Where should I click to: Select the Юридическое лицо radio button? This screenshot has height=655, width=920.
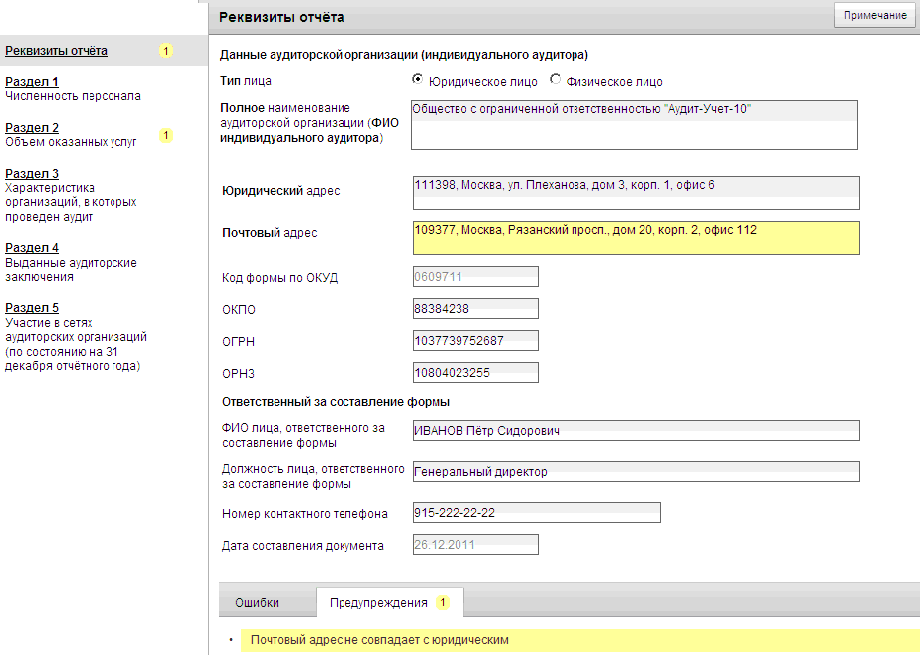point(417,79)
